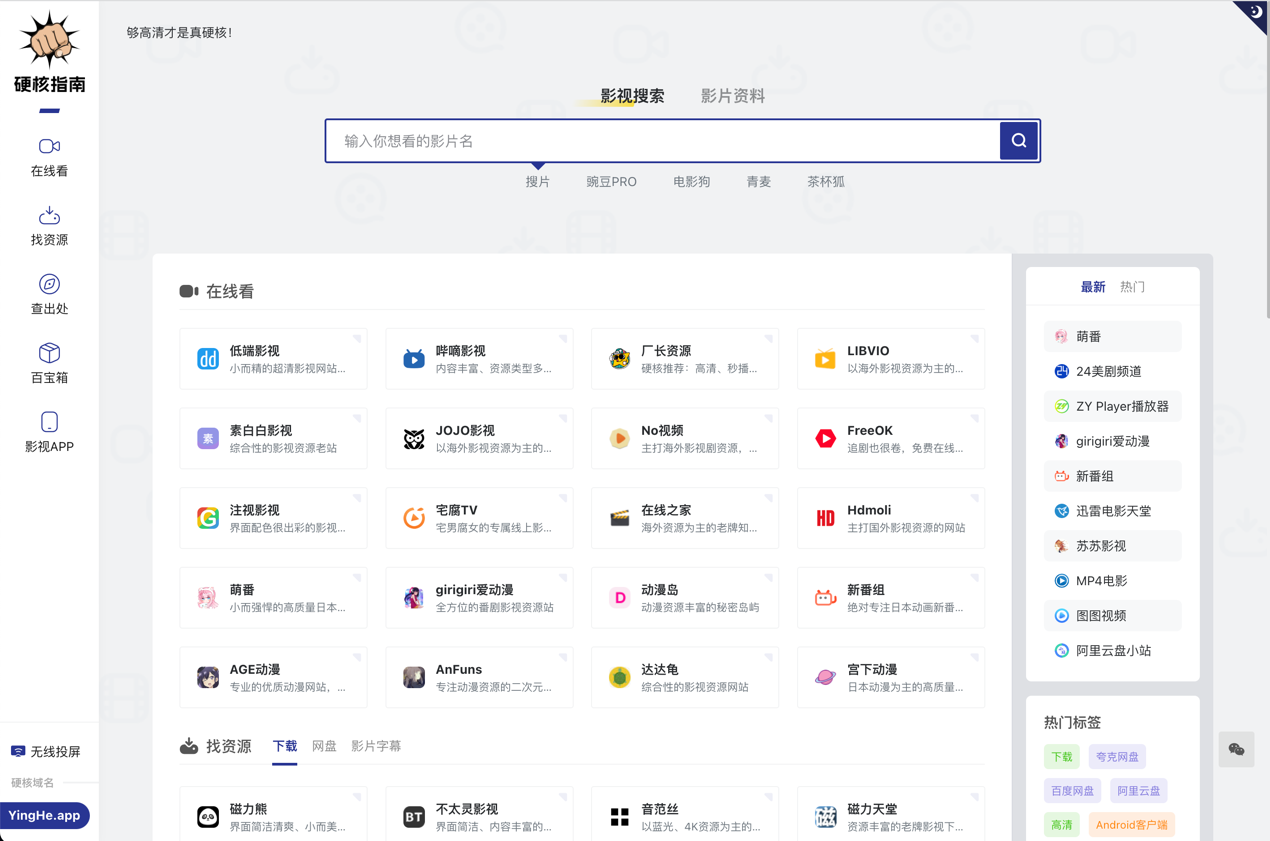
Task: Select 网盘 tab under 找资源
Action: [324, 747]
